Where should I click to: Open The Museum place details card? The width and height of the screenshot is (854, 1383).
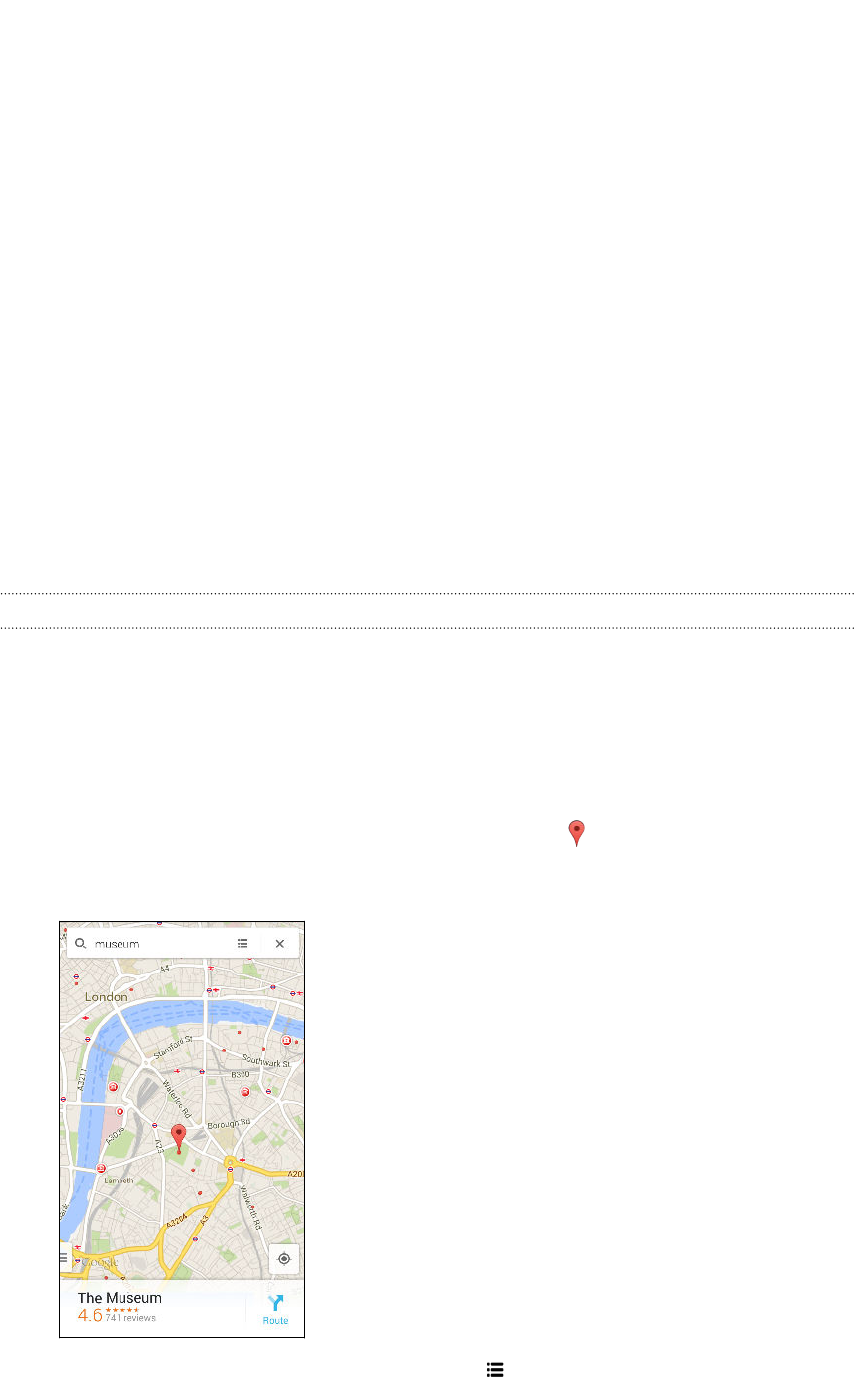181,1308
